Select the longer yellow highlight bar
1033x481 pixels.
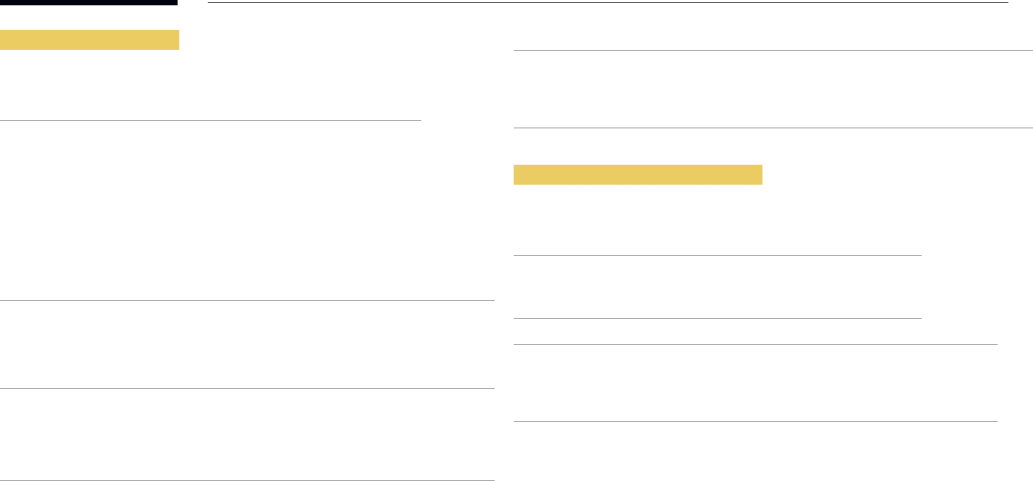click(x=638, y=212)
